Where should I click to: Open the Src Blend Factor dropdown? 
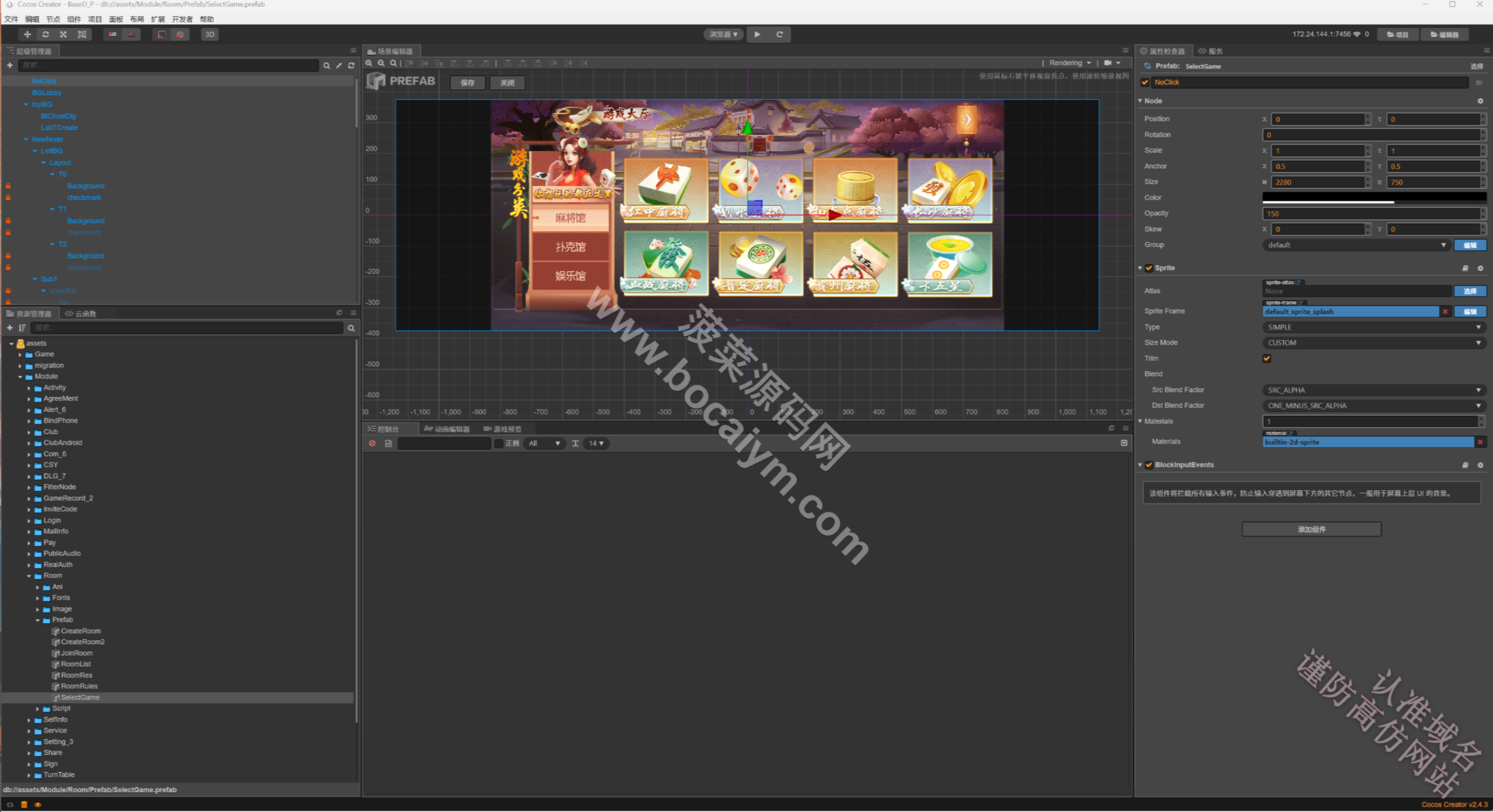[x=1374, y=390]
